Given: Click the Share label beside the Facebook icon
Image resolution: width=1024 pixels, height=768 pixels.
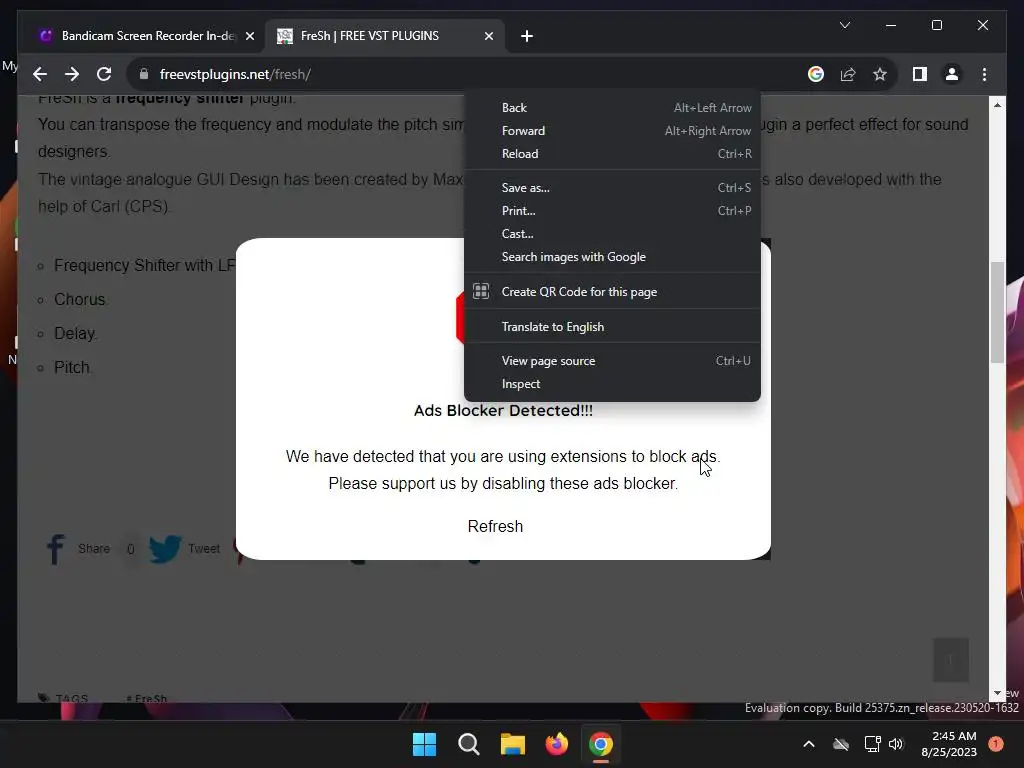Looking at the screenshot, I should 94,549.
